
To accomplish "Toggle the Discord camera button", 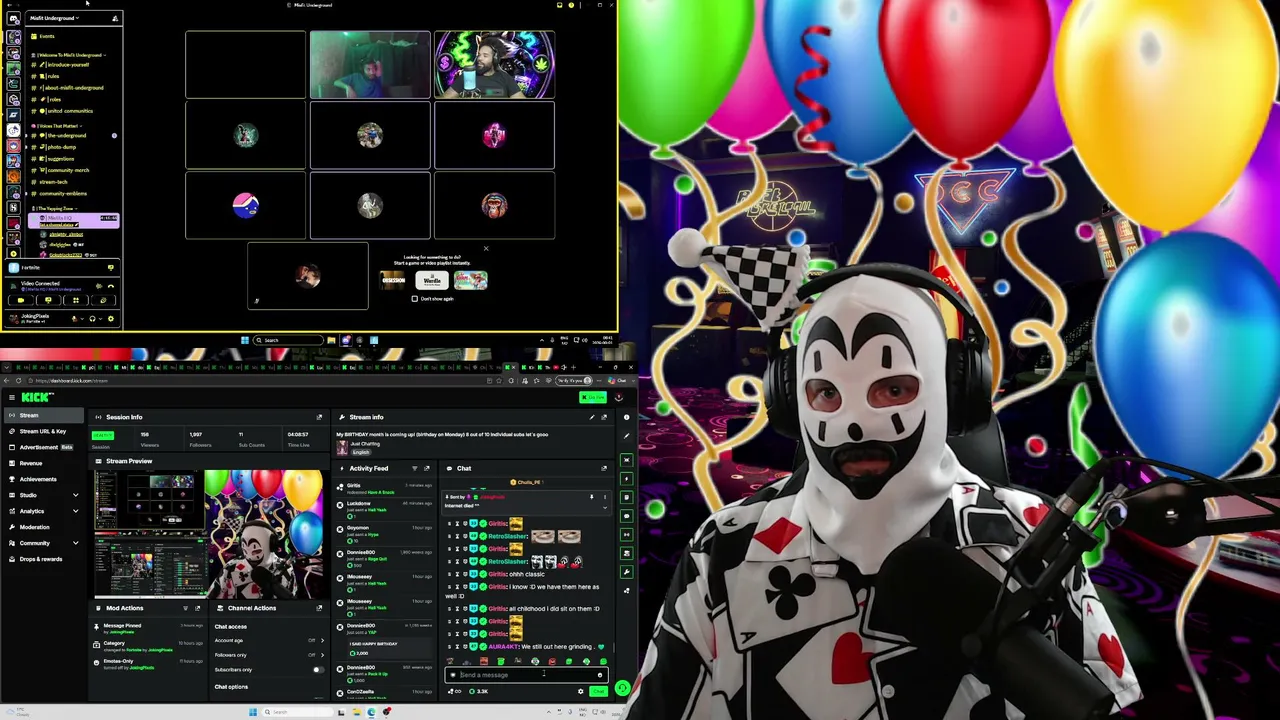I will 20,300.
